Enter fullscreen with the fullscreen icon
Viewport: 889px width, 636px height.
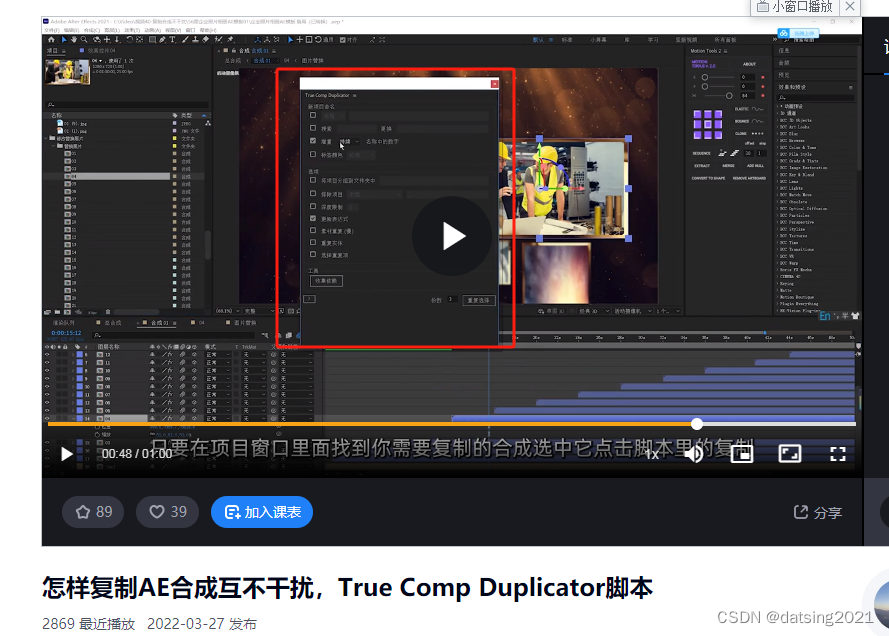[837, 453]
